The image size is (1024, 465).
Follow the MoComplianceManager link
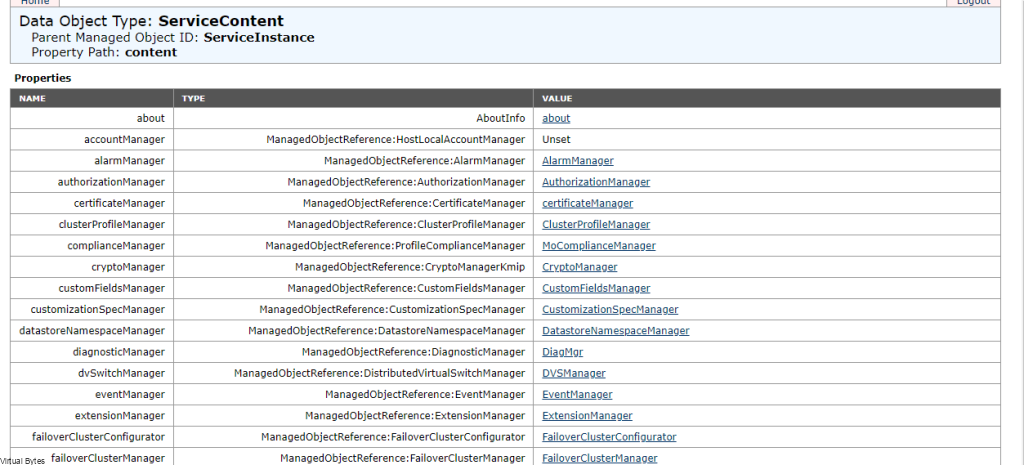tap(599, 246)
